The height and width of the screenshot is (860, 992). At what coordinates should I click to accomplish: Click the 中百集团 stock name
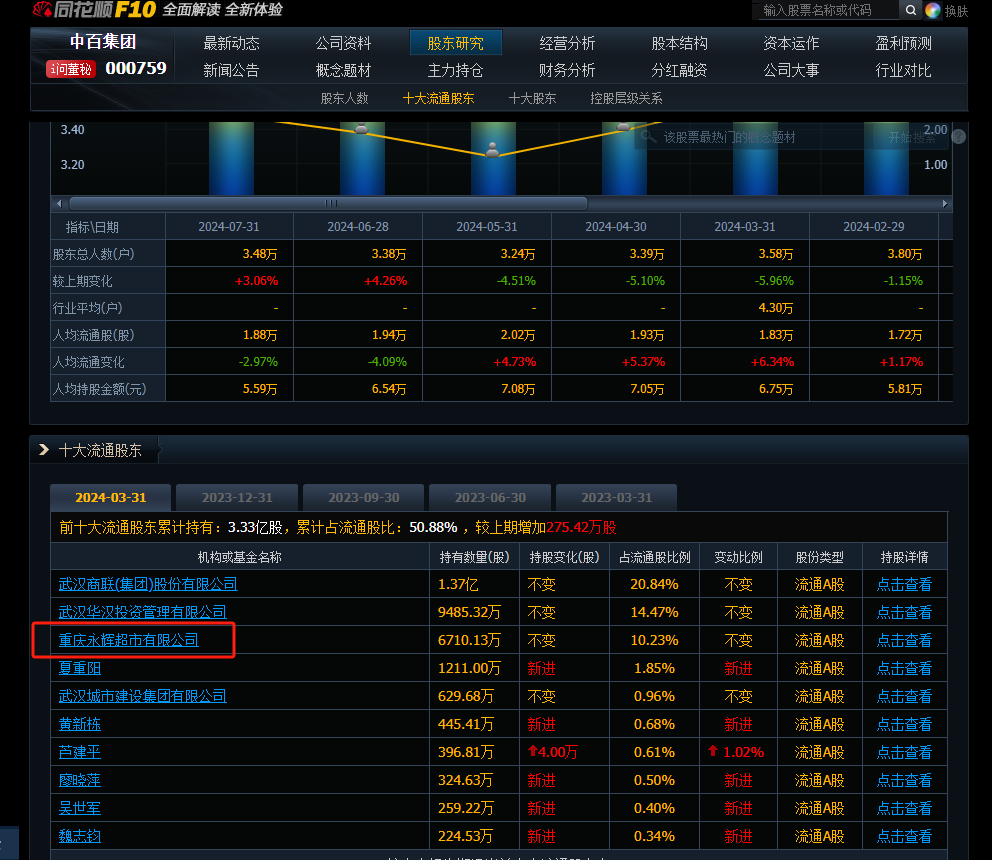[102, 41]
